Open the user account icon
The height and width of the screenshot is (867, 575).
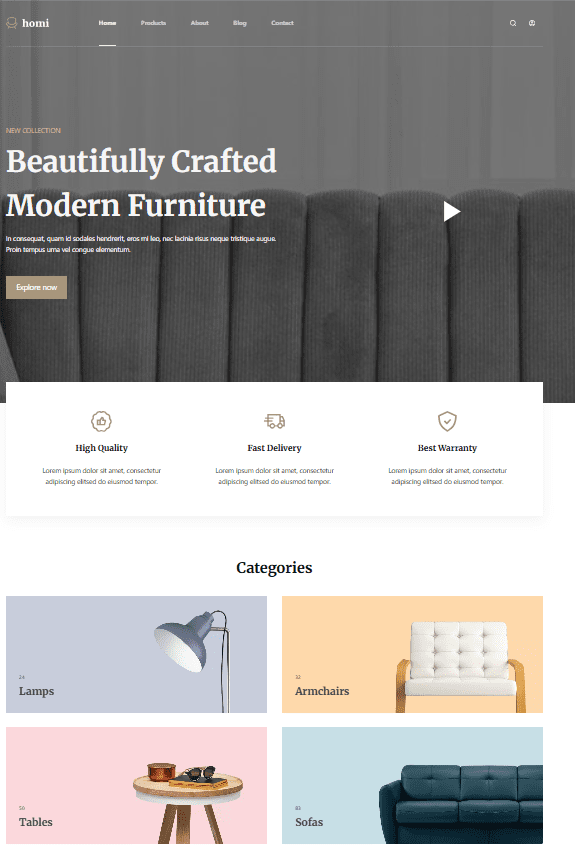click(532, 23)
